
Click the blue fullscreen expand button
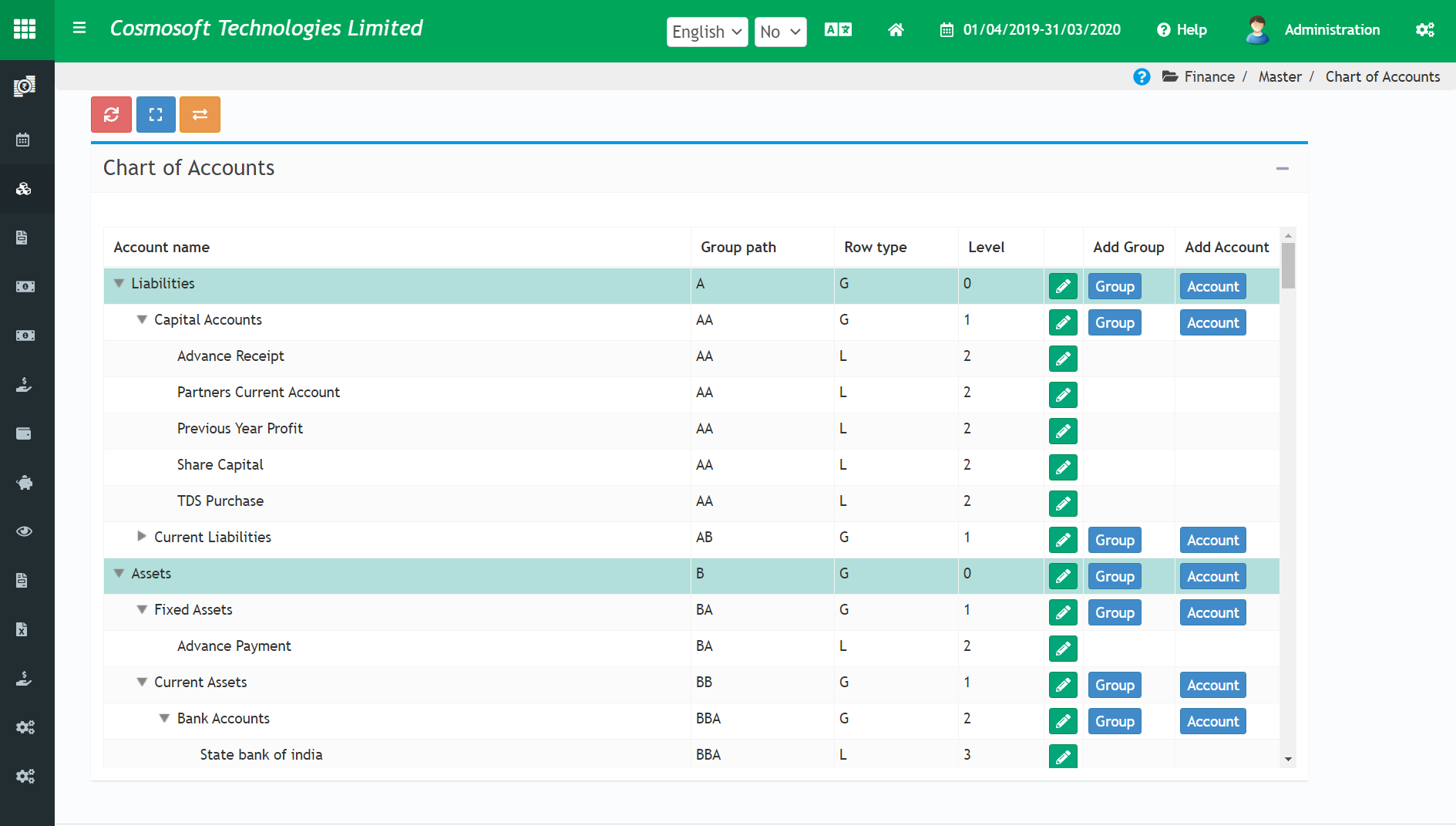coord(156,114)
